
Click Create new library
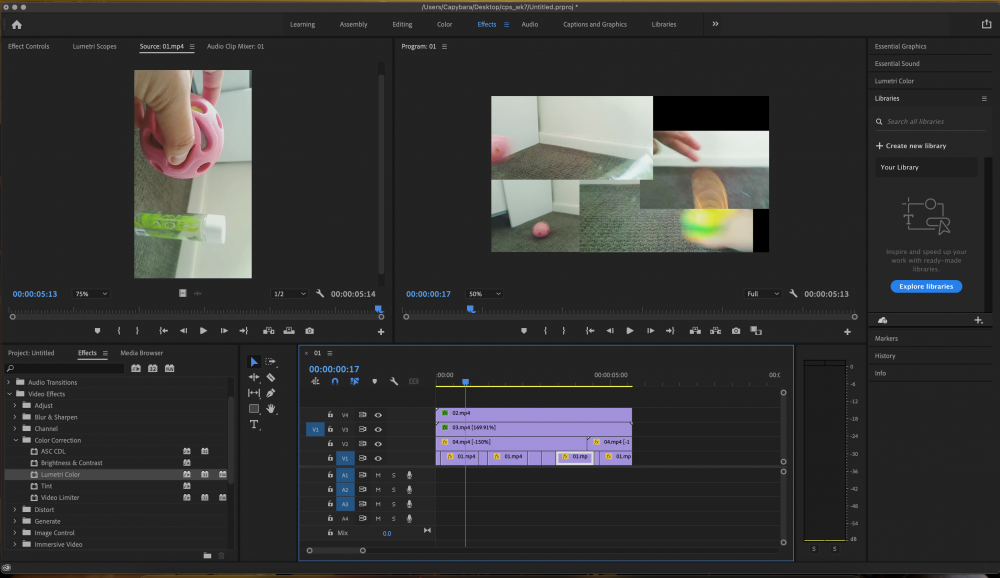pyautogui.click(x=911, y=145)
